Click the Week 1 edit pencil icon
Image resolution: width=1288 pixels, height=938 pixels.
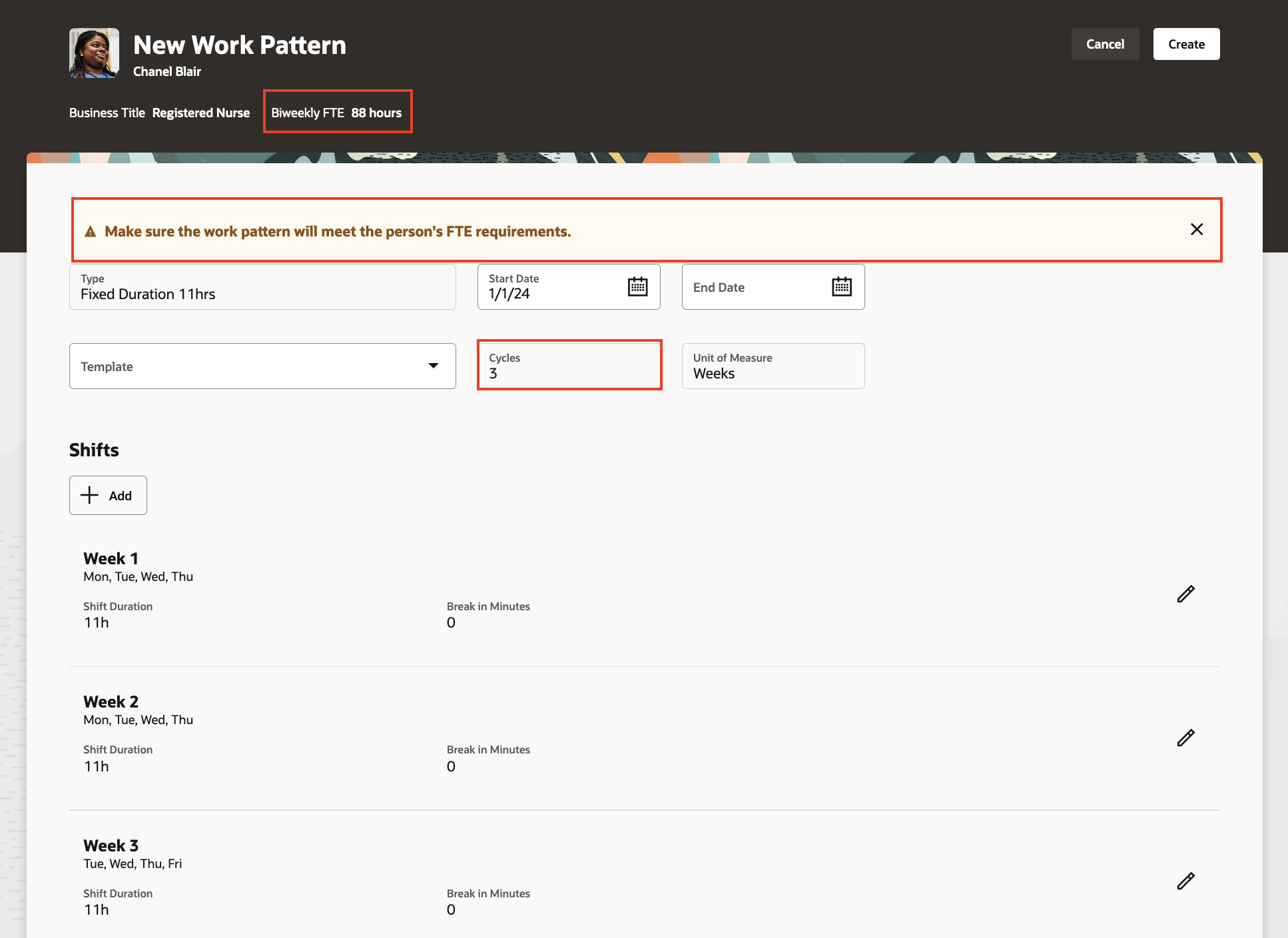(x=1185, y=594)
